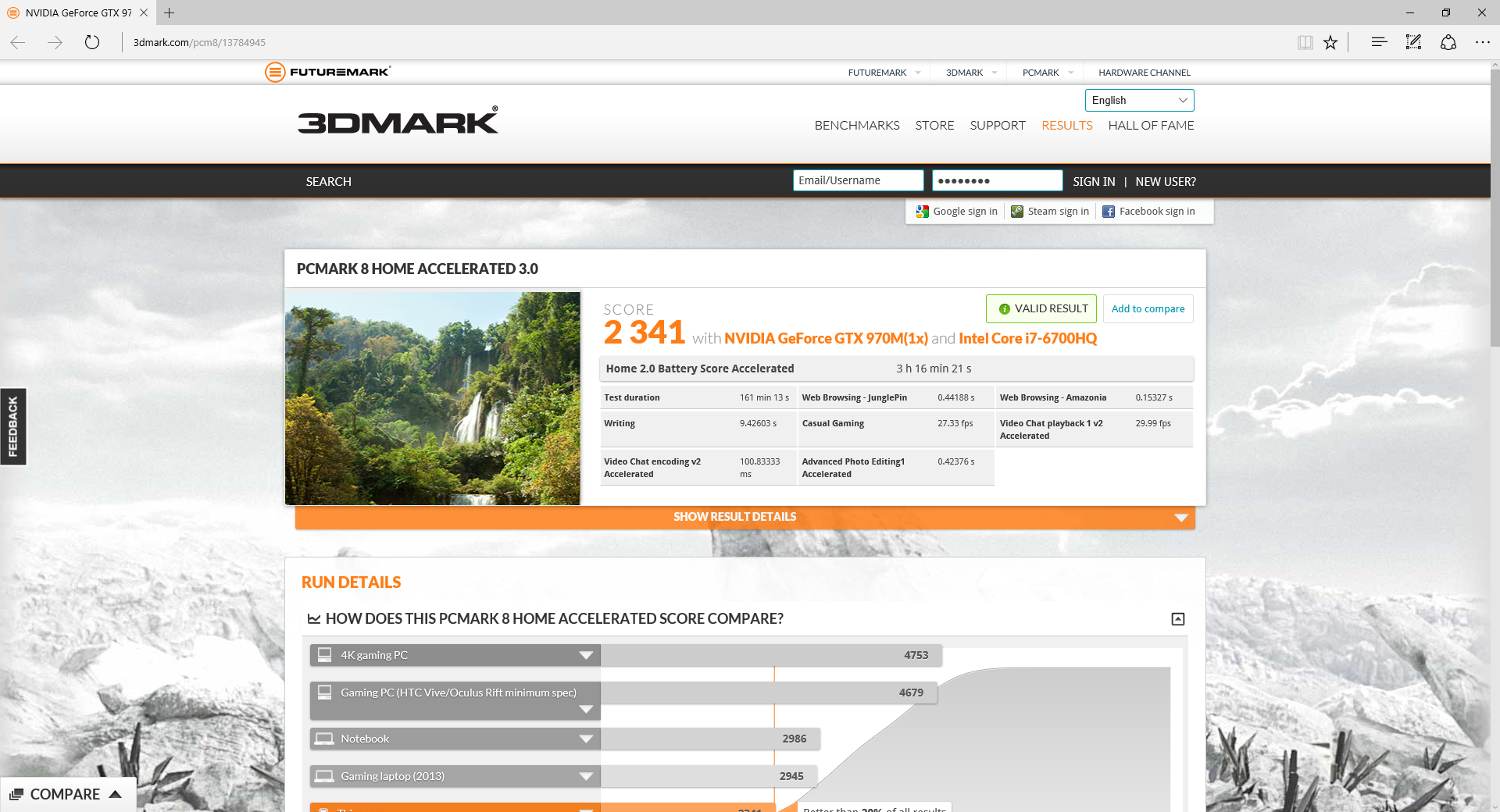Viewport: 1500px width, 812px height.
Task: Click the 2986 score bar
Action: (x=710, y=739)
